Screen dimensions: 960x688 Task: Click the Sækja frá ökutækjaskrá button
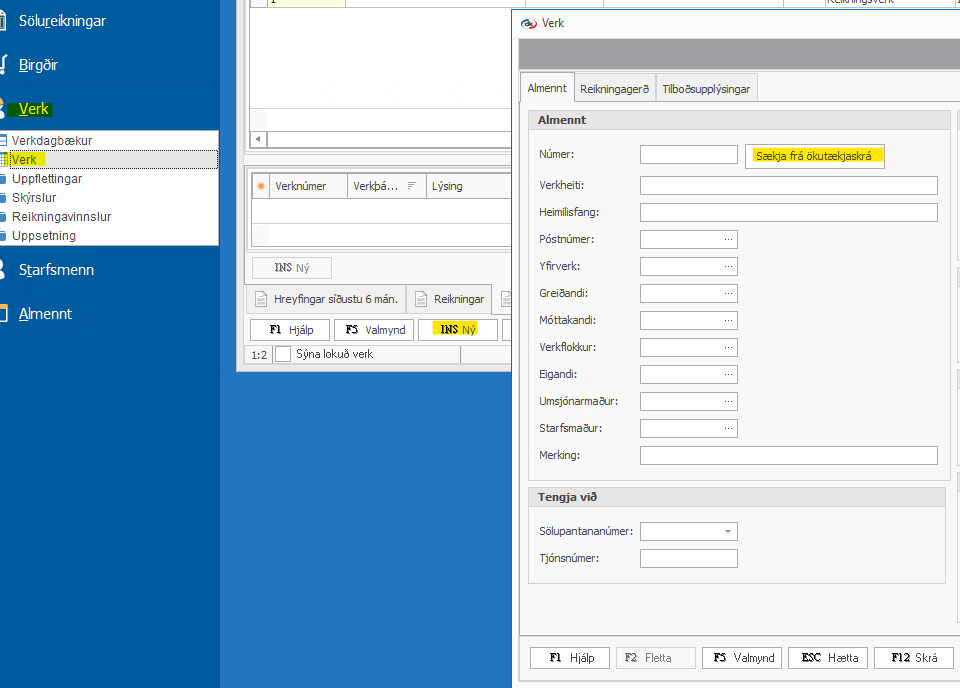click(814, 156)
